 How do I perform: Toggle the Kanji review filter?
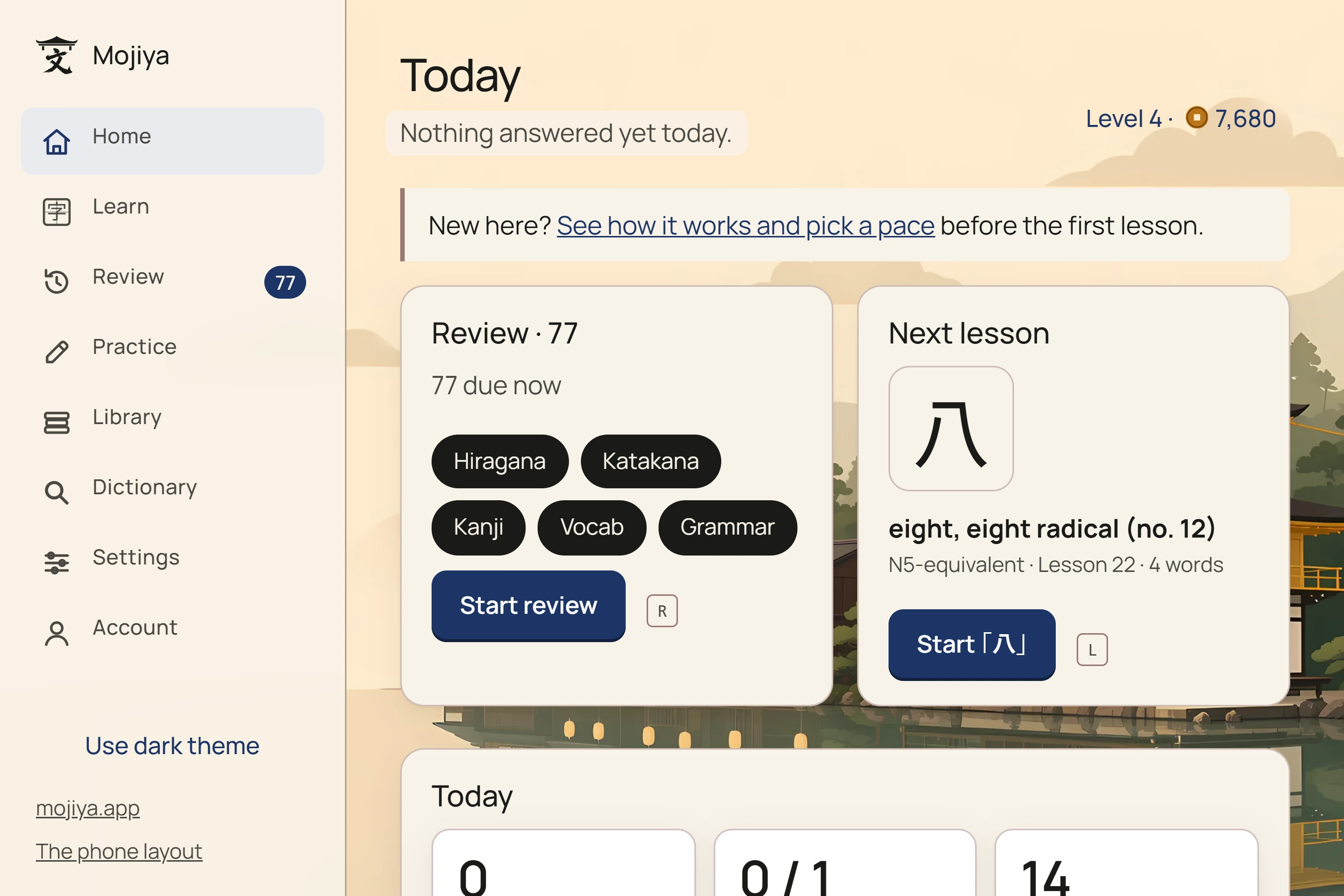coord(478,528)
